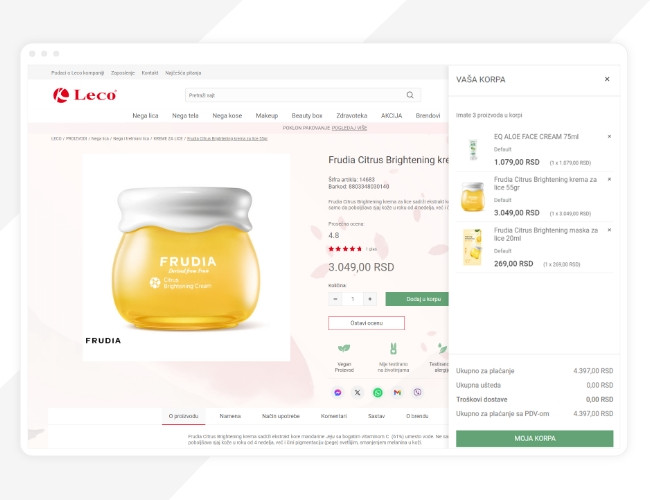Viewport: 650px width, 500px height.
Task: Remove Frudia Citrus Brightening krema from cart
Action: [x=609, y=180]
